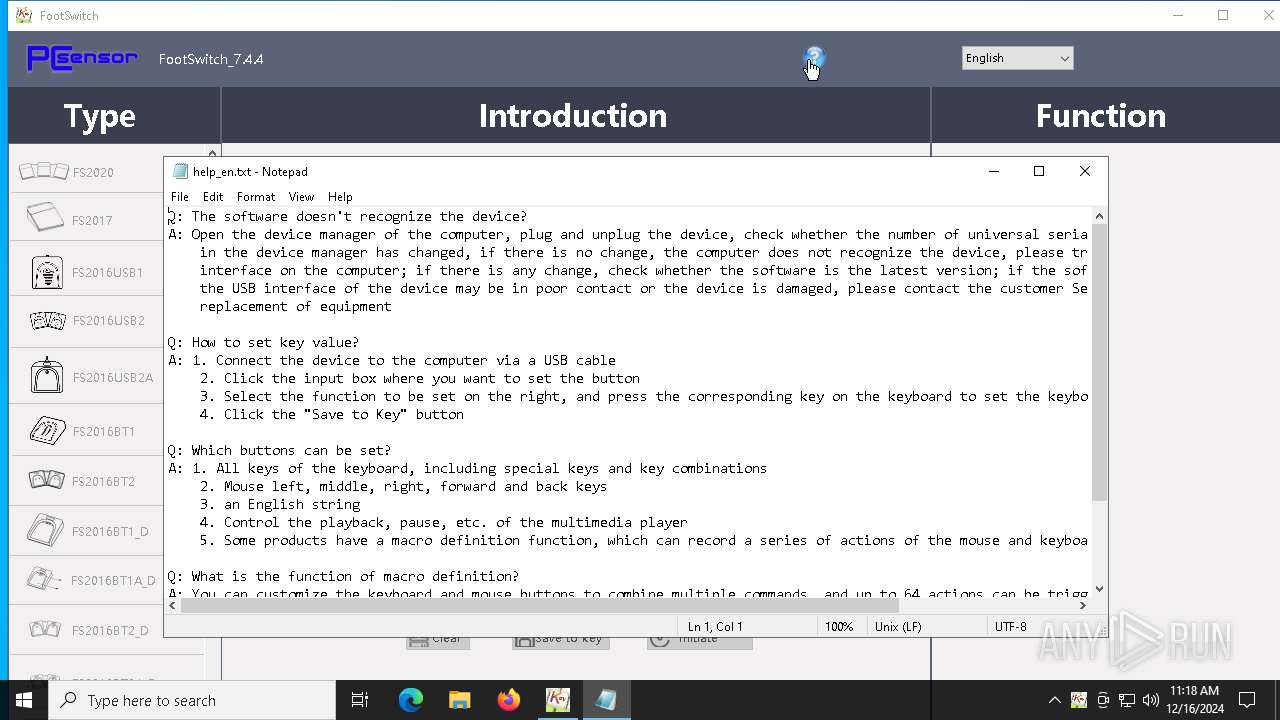Click in the taskbar search box
Screen dimensions: 1280x720
coord(192,700)
